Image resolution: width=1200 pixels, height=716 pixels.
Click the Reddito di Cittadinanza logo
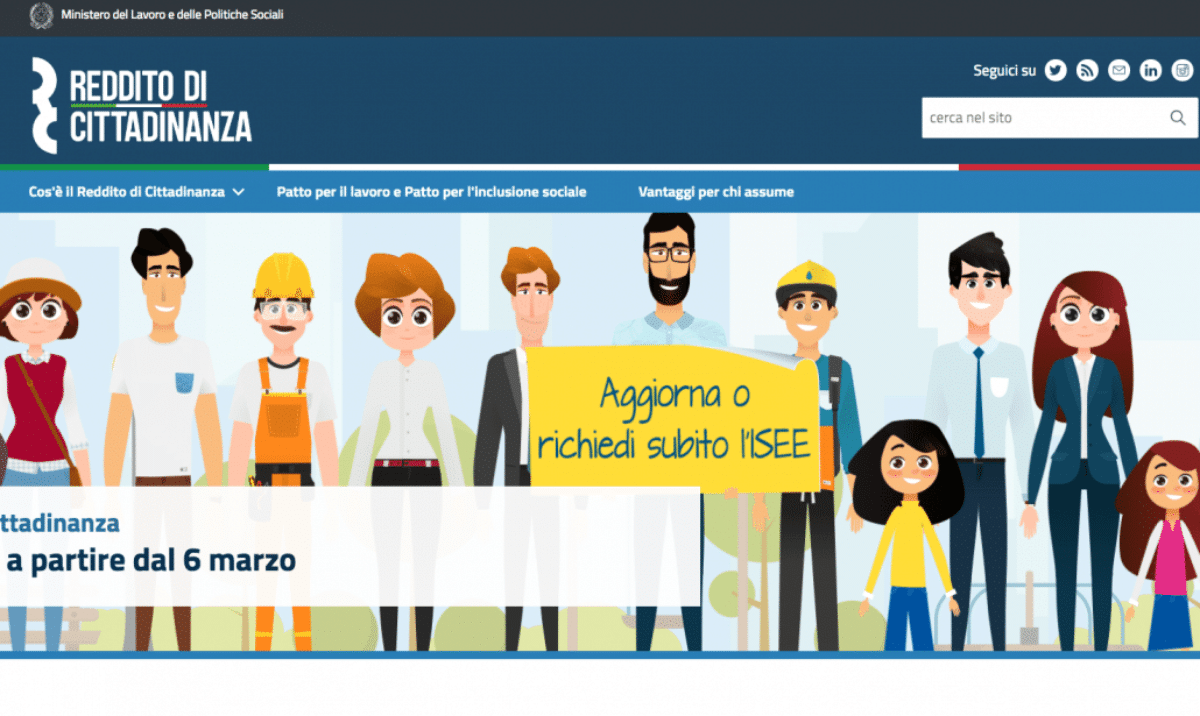141,106
